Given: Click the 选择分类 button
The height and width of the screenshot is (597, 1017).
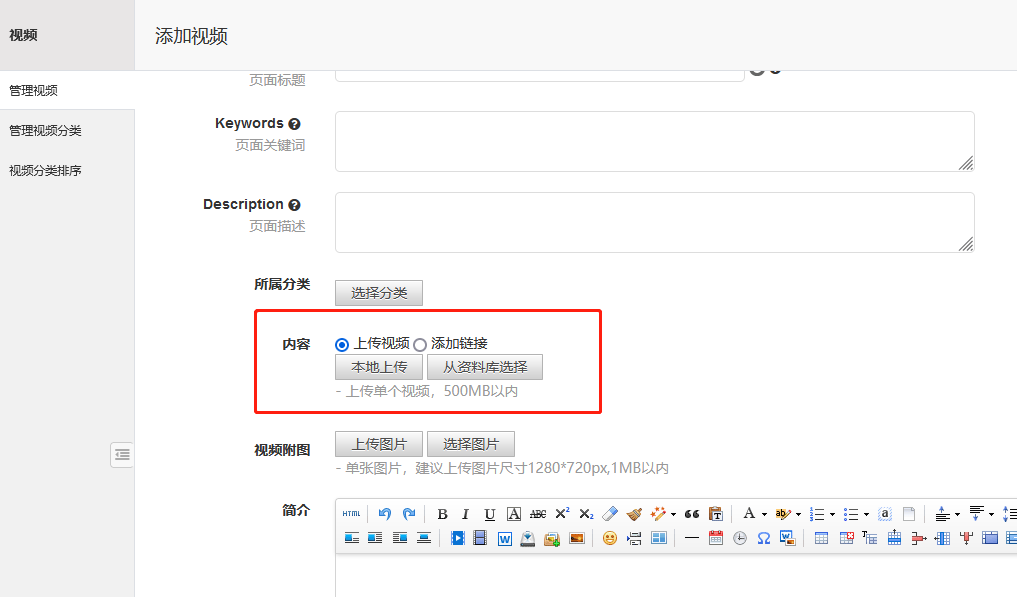Looking at the screenshot, I should click(x=378, y=293).
